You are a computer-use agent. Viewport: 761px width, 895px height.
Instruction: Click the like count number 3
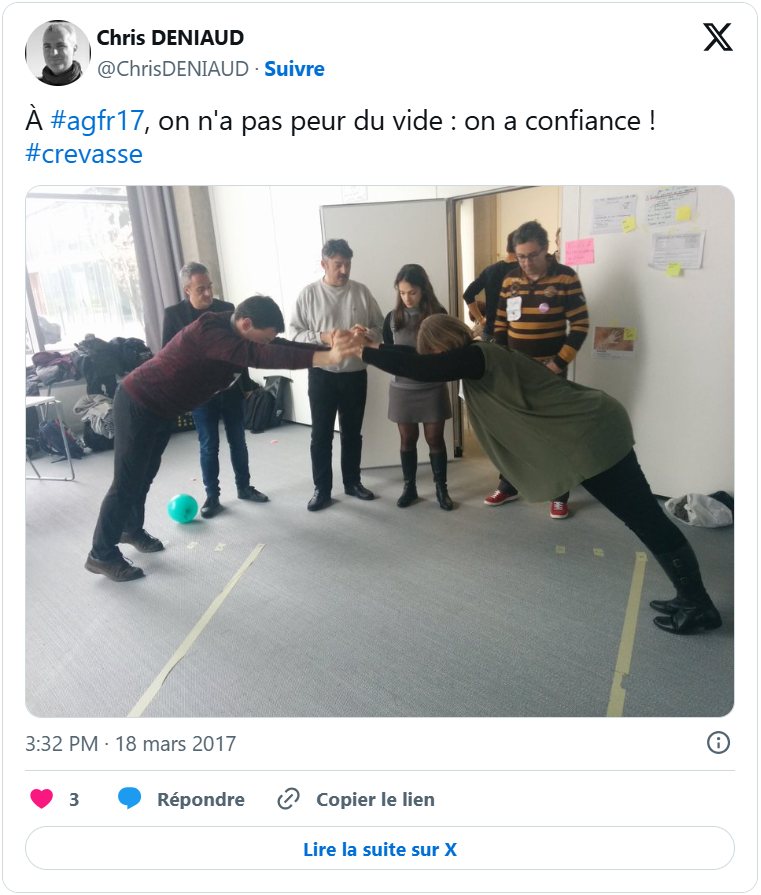[x=74, y=799]
